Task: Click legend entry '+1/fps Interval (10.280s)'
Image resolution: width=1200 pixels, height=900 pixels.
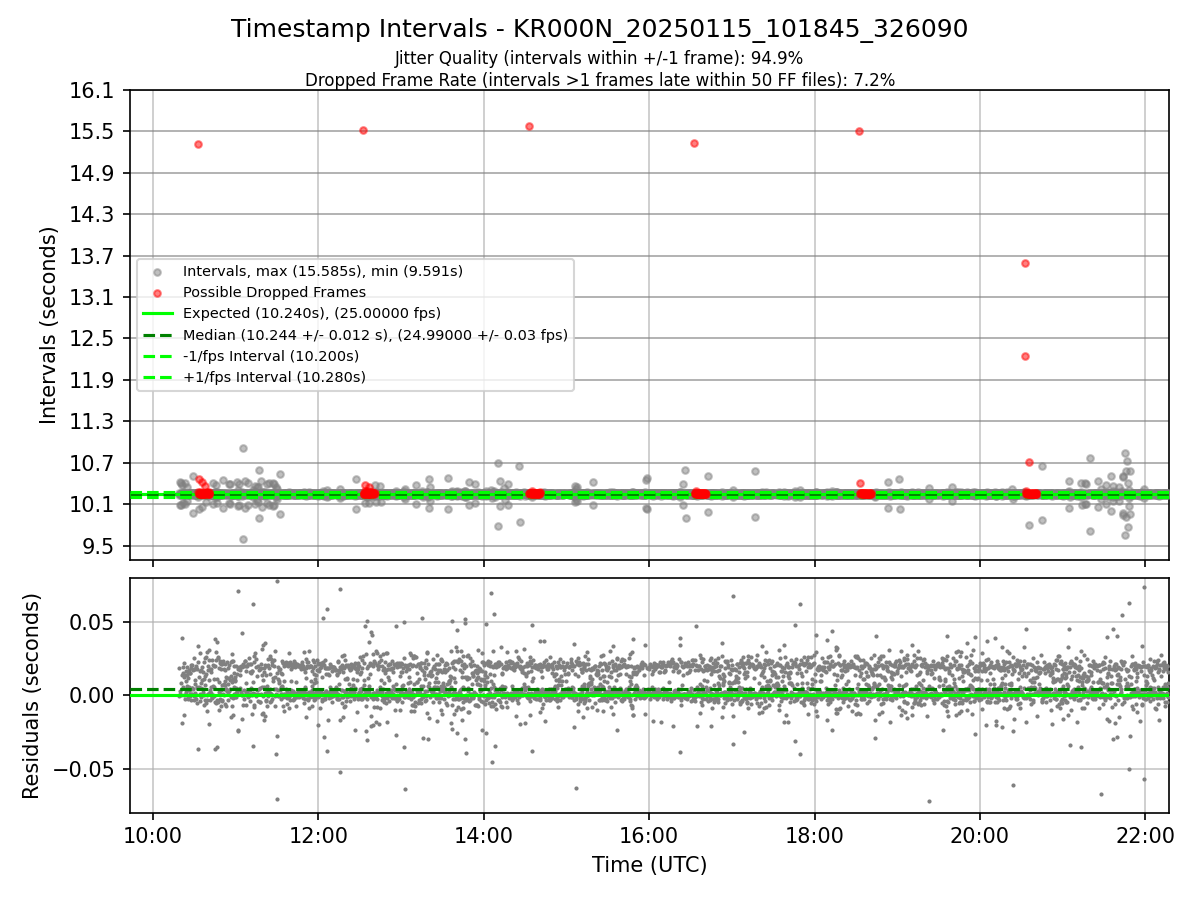Action: [x=274, y=377]
